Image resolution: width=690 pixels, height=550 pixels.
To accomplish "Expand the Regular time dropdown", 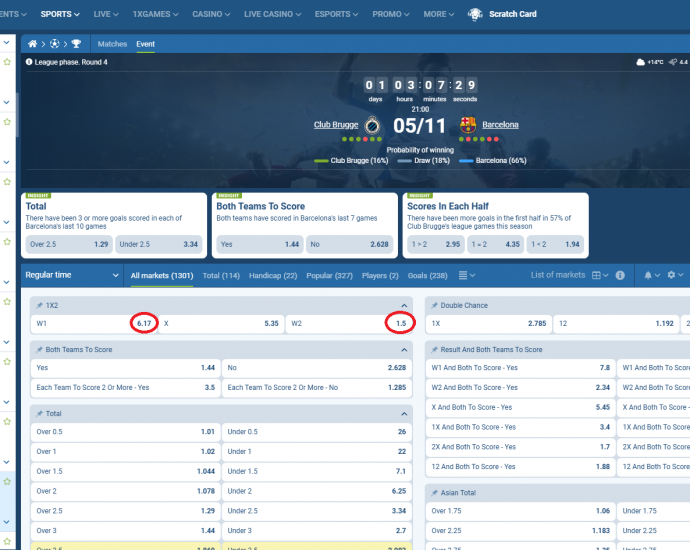I will pyautogui.click(x=72, y=275).
